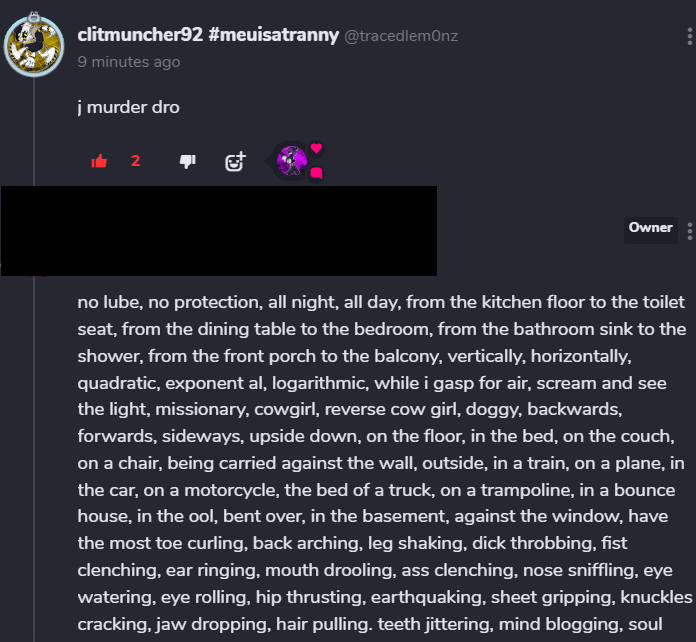Dislike the "j murder dro" comment

pyautogui.click(x=187, y=161)
